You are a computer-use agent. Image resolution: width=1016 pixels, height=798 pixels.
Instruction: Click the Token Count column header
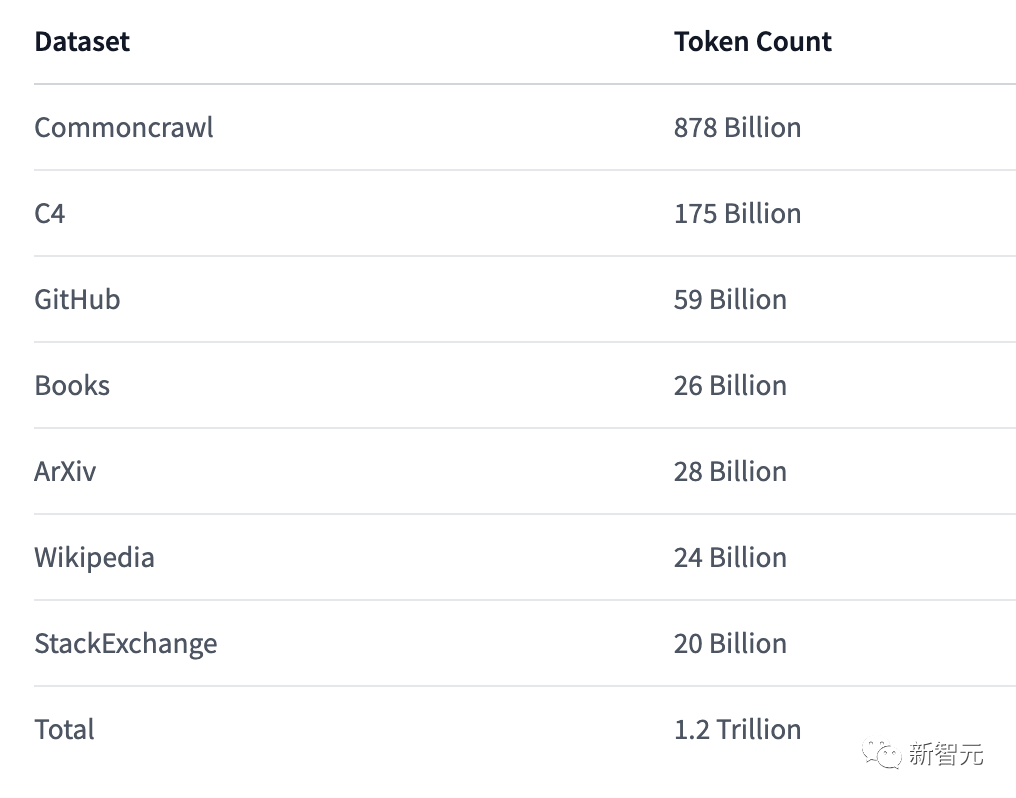752,42
